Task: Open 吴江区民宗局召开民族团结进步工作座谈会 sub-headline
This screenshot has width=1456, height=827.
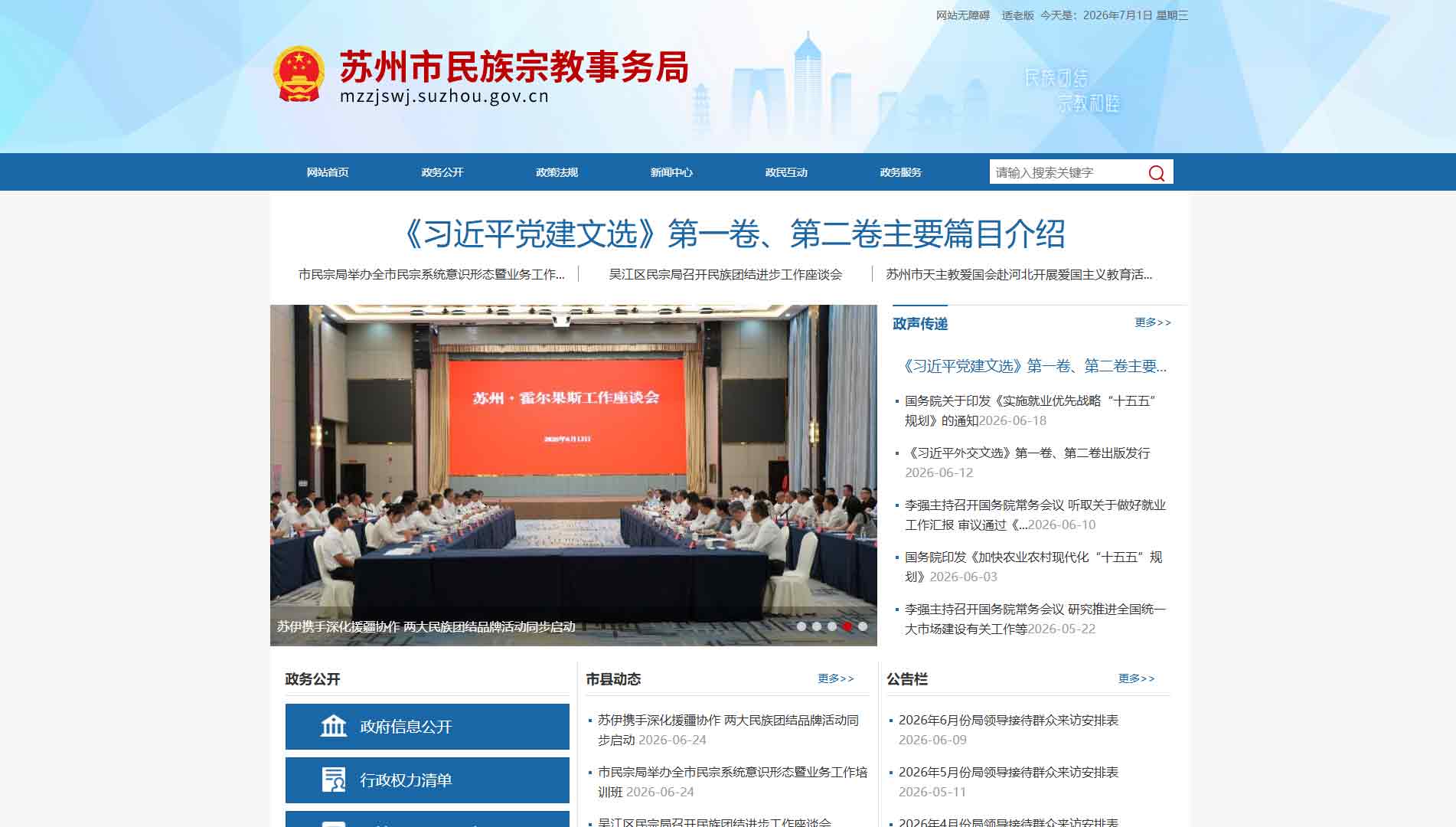Action: click(725, 274)
